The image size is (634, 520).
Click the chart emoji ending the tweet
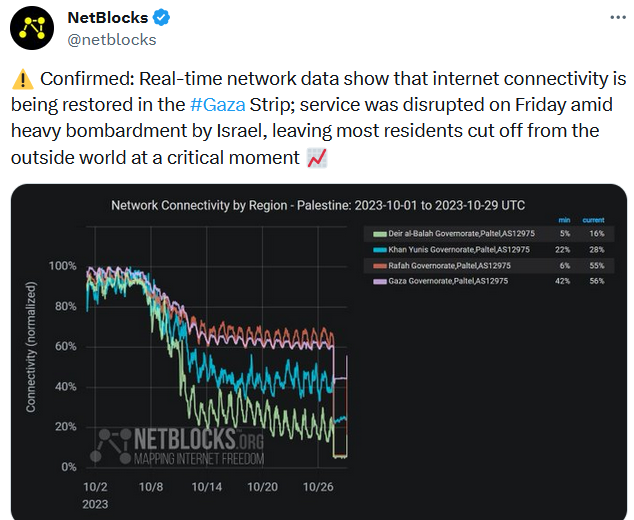point(317,157)
